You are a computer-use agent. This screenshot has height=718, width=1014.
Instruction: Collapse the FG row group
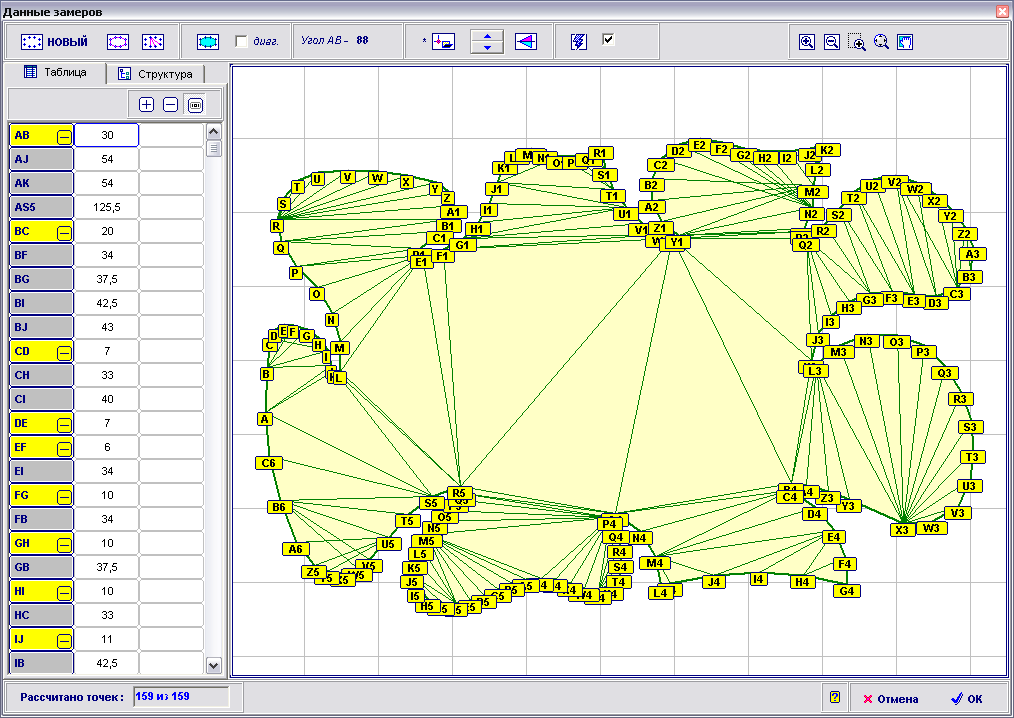tap(63, 495)
